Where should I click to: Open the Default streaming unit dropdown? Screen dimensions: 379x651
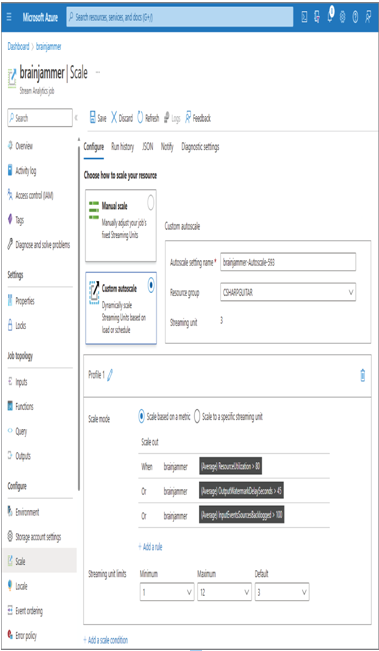282,592
